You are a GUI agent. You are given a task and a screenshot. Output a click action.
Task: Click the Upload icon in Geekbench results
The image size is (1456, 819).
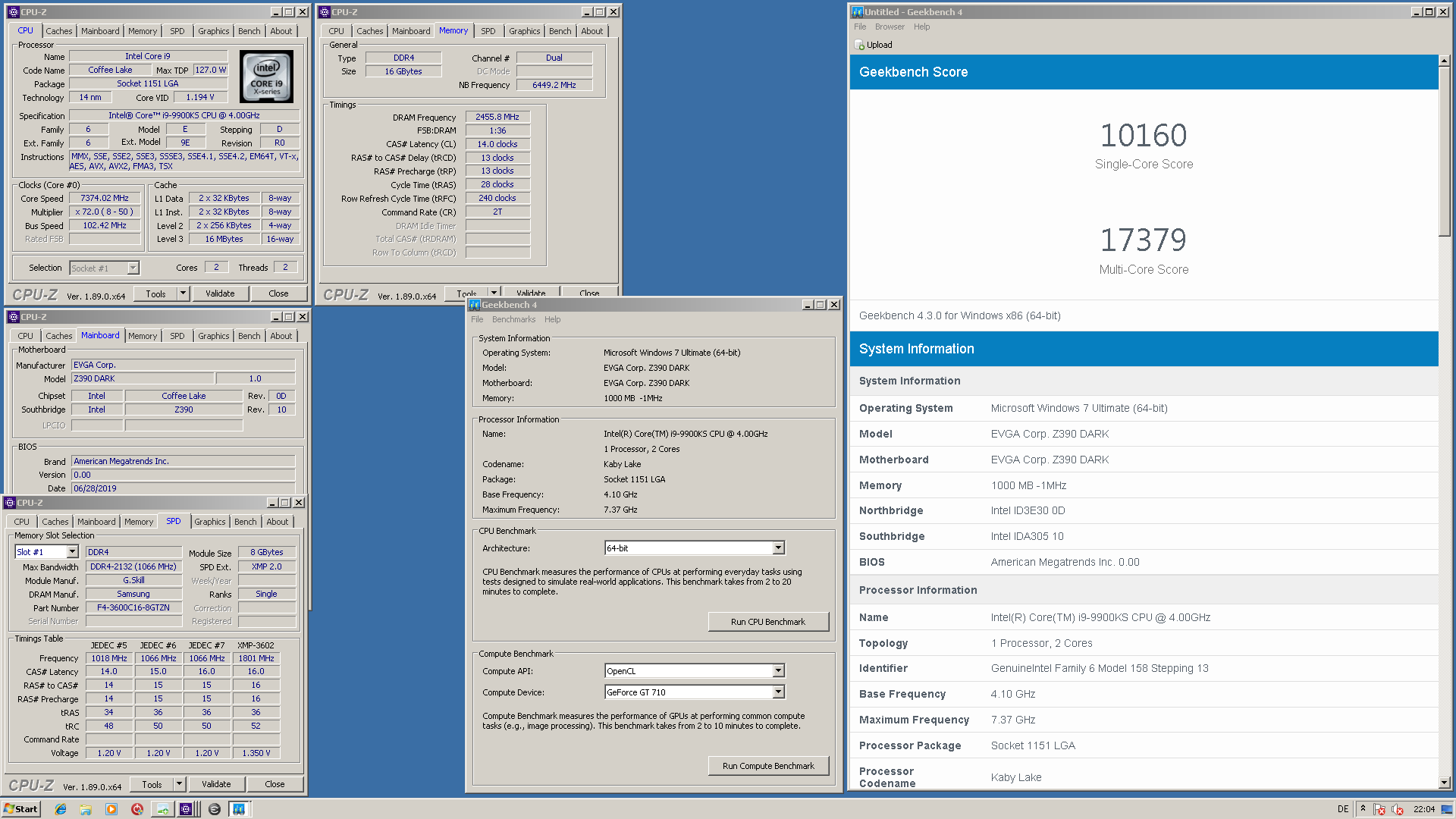pyautogui.click(x=859, y=45)
